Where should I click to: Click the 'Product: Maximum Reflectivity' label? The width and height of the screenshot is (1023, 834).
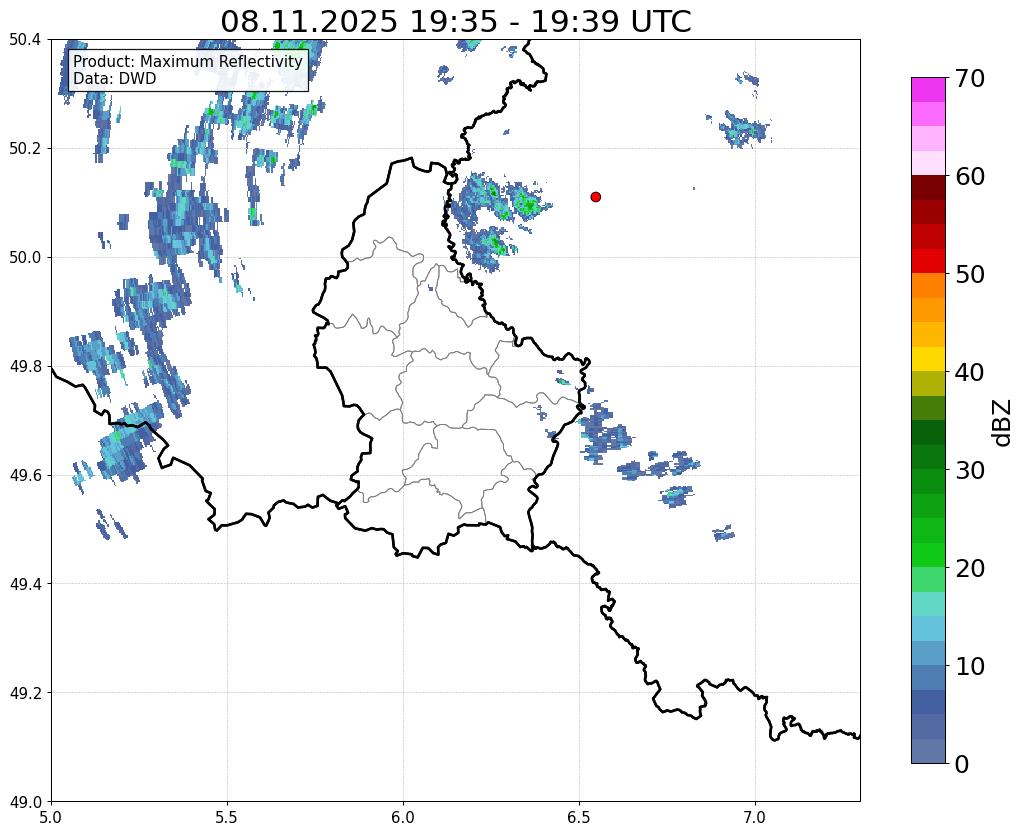[x=188, y=61]
